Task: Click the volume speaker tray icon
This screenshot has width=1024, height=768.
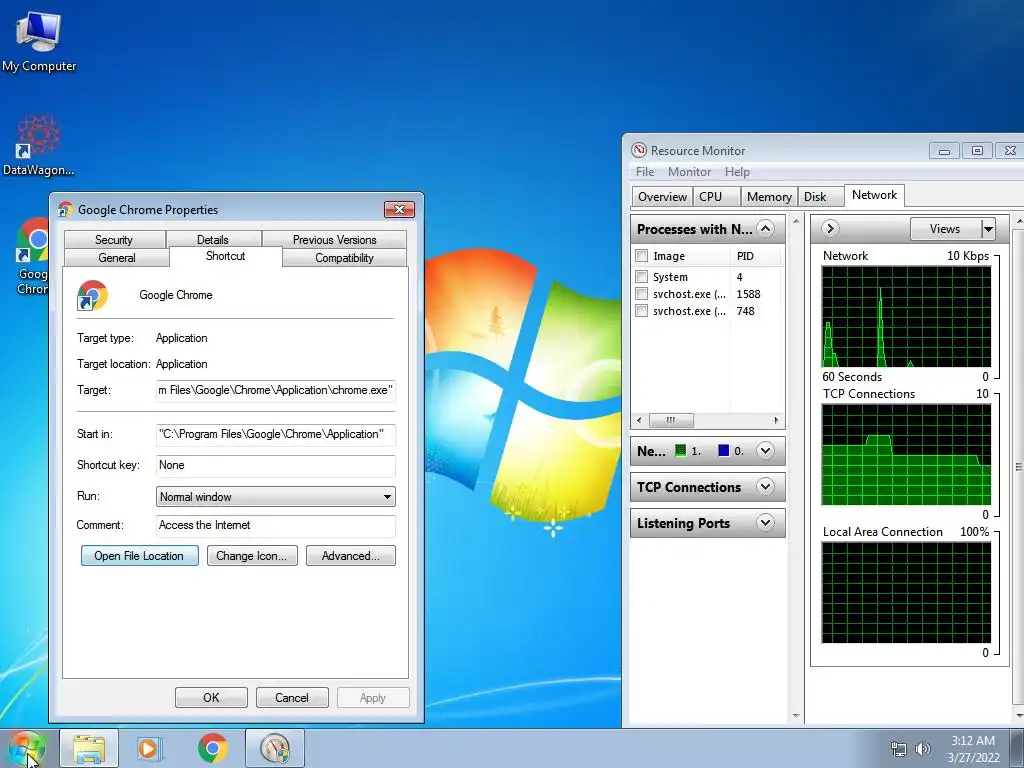Action: pos(922,749)
